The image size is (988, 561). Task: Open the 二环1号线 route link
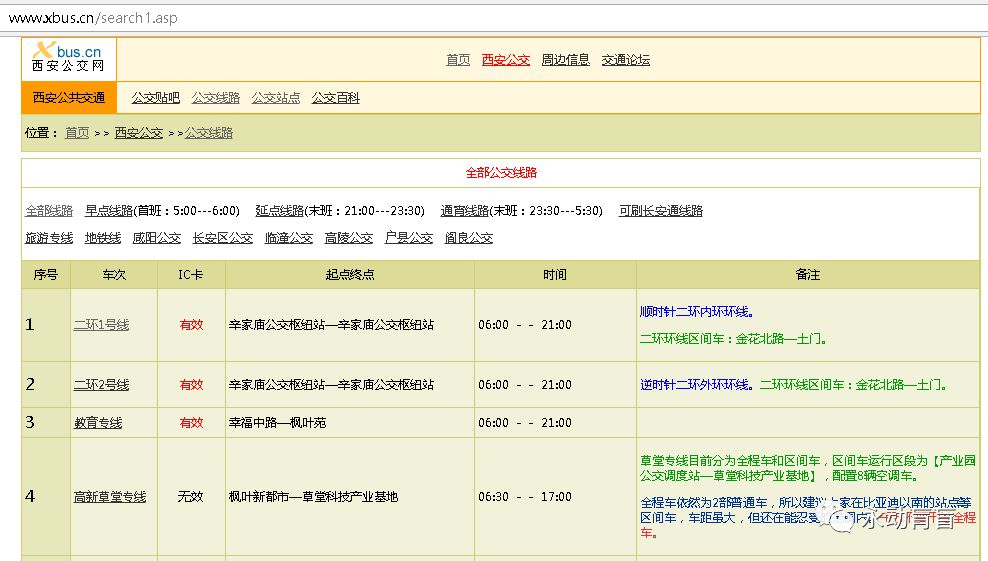click(x=101, y=325)
